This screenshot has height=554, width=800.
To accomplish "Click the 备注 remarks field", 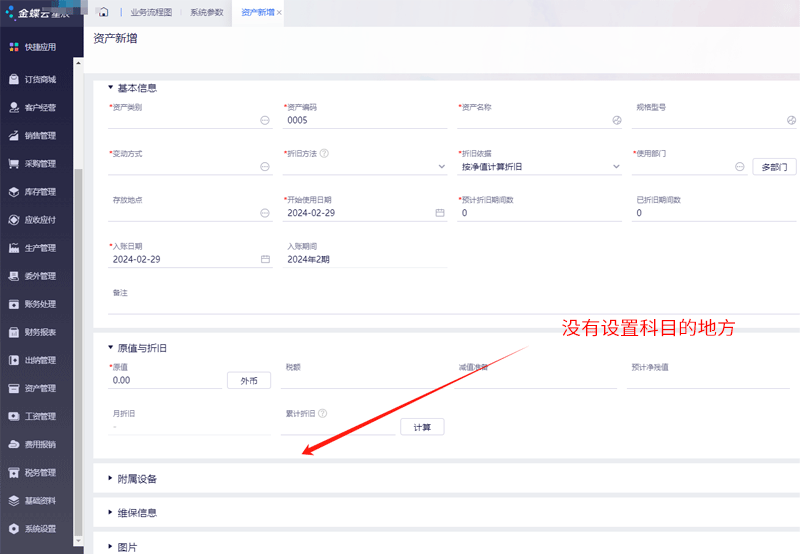I will 454,306.
